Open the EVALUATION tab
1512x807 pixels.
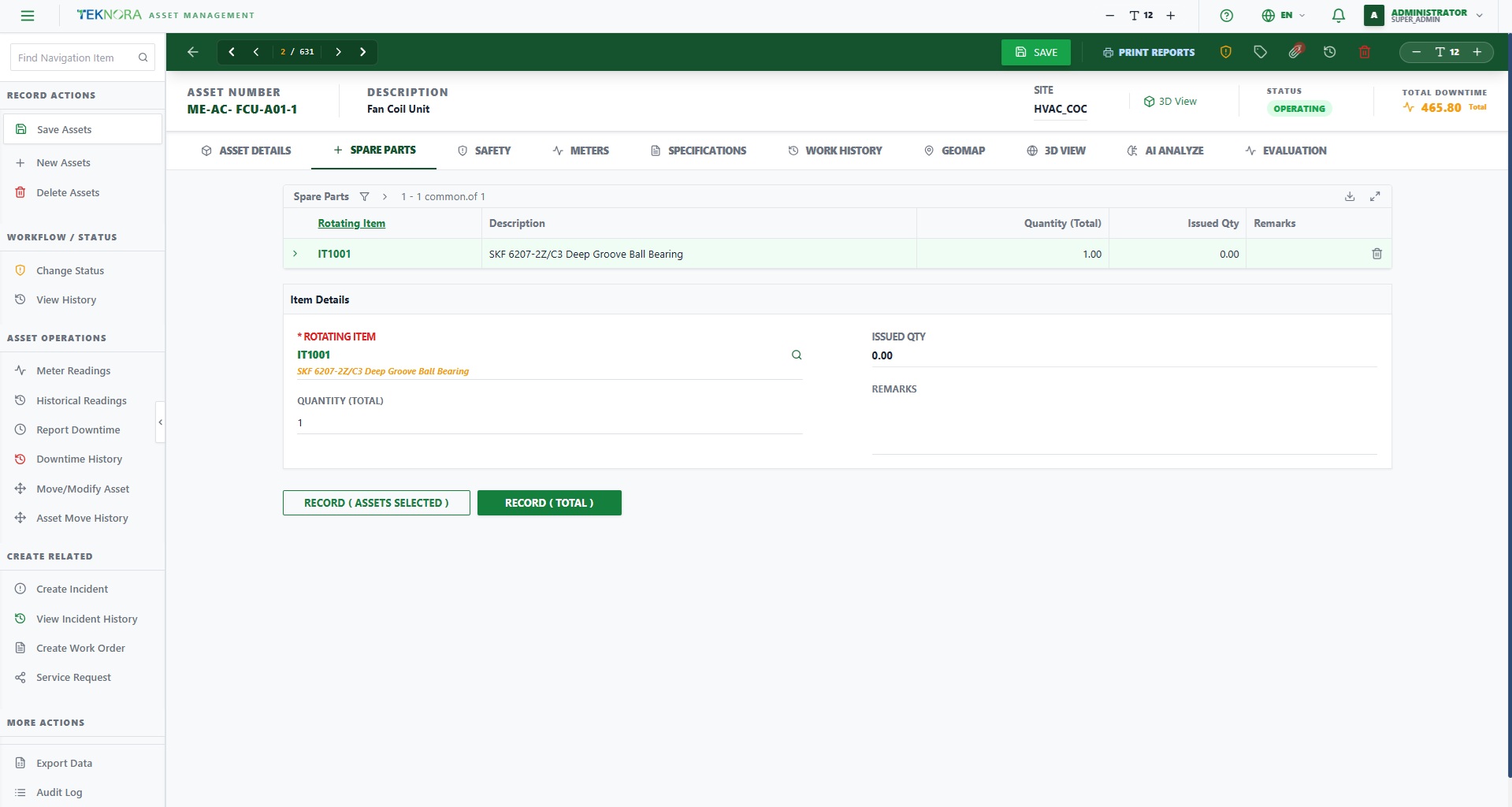click(1285, 151)
